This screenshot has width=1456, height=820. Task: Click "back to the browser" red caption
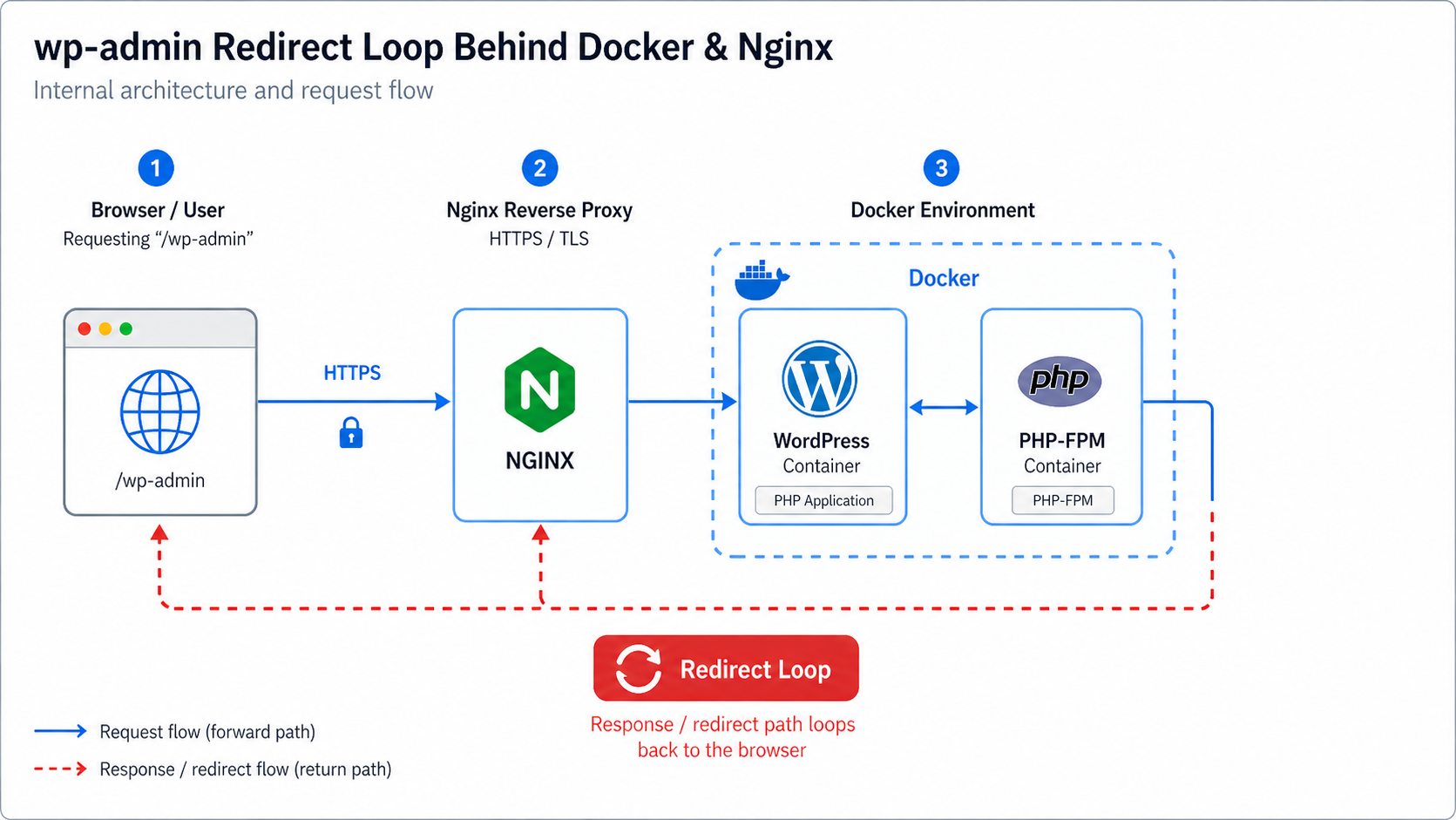pyautogui.click(x=722, y=750)
